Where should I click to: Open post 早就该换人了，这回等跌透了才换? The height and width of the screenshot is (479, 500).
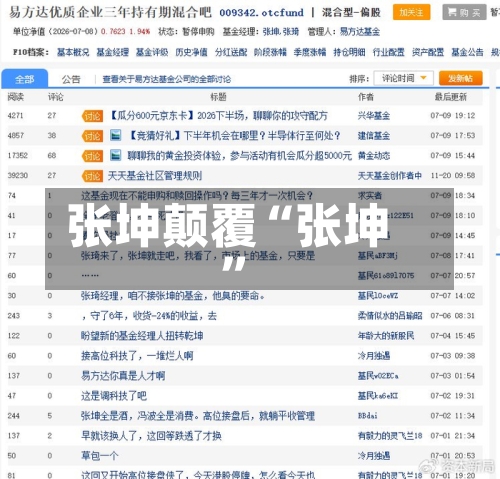click(151, 436)
